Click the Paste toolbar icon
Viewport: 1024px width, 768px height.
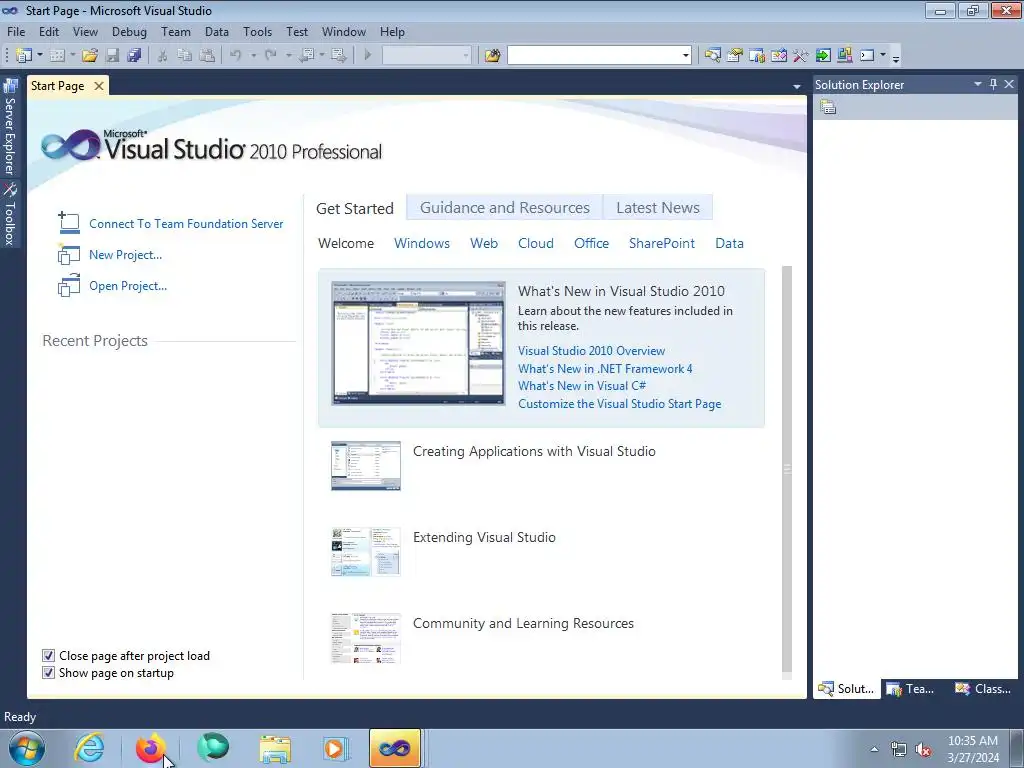pos(207,56)
